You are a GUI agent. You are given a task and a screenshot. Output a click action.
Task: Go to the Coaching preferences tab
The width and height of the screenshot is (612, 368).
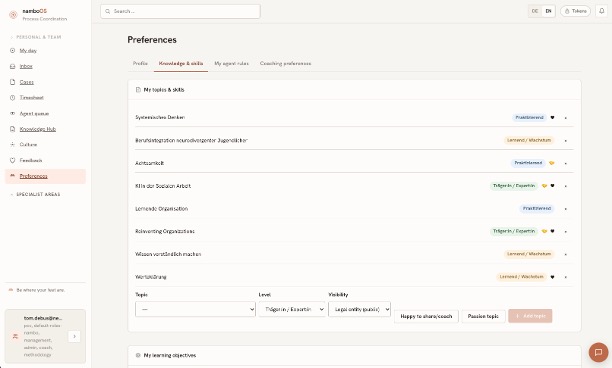point(285,63)
